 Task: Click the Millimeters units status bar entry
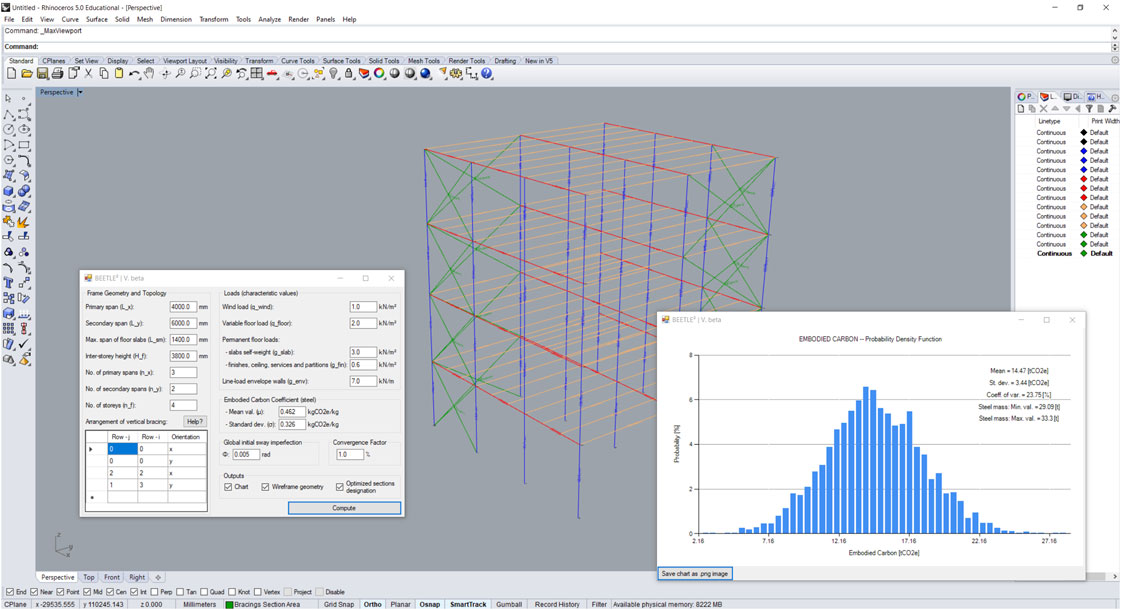click(199, 604)
